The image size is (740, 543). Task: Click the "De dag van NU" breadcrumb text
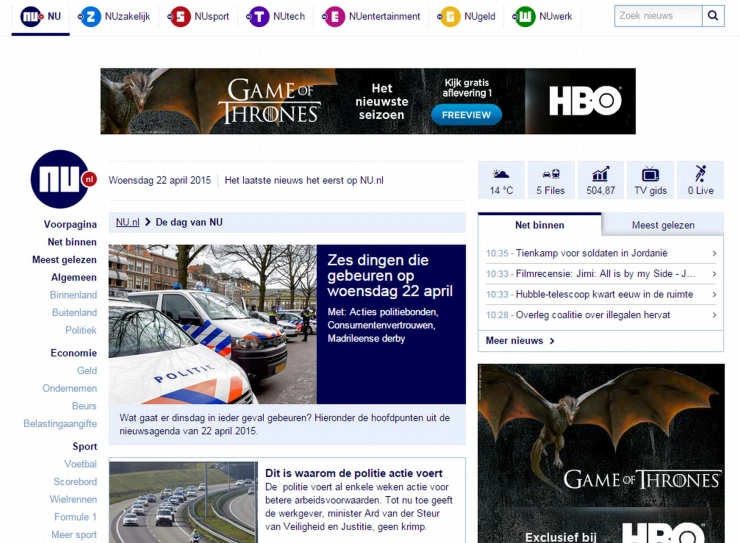[x=189, y=222]
